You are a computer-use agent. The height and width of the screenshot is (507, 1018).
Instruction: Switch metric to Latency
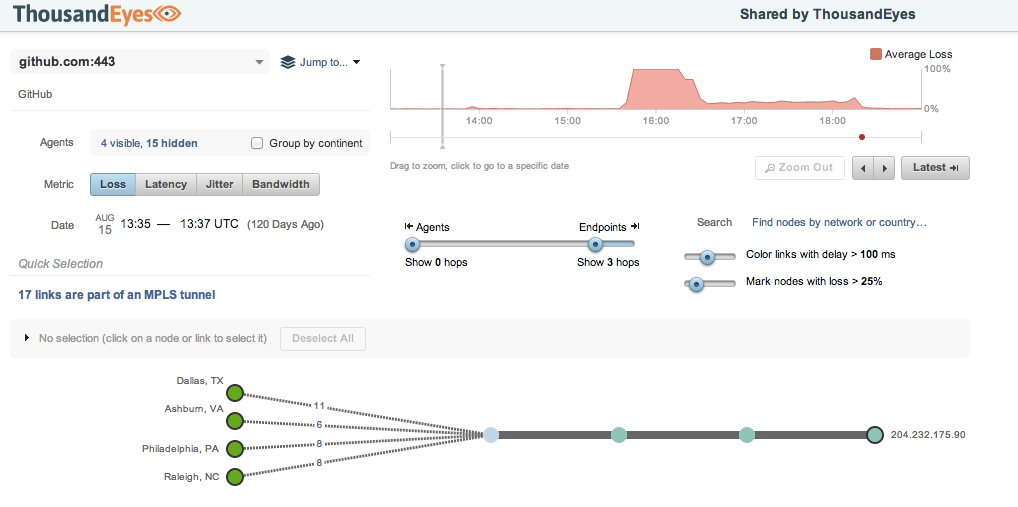(166, 184)
